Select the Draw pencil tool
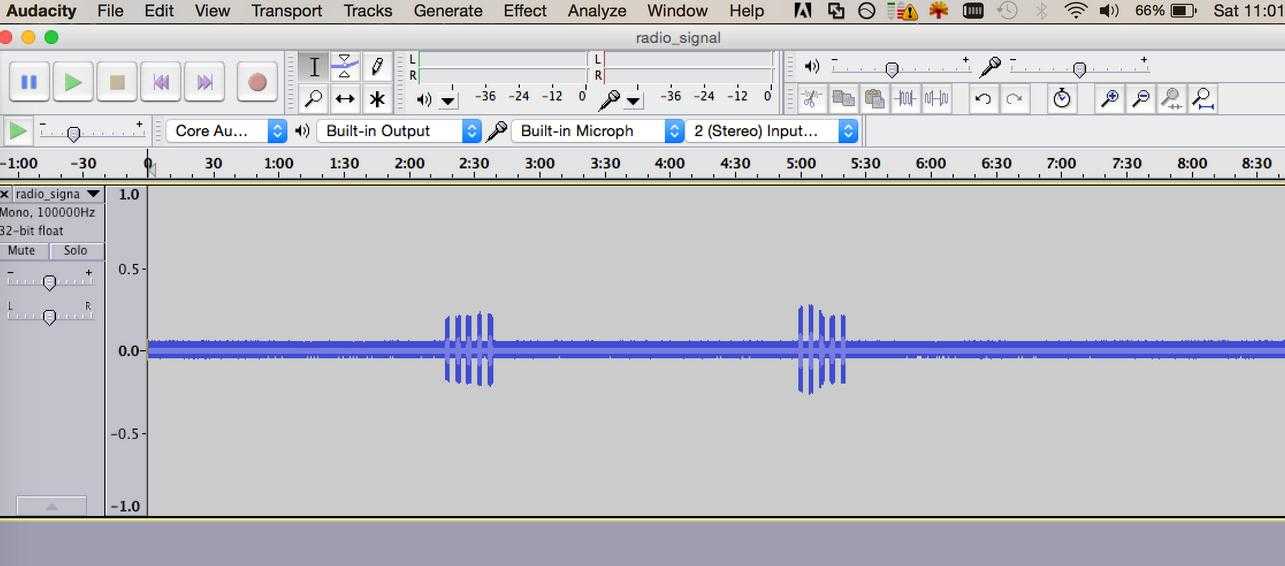Screen dimensions: 1285x566 pyautogui.click(x=376, y=67)
